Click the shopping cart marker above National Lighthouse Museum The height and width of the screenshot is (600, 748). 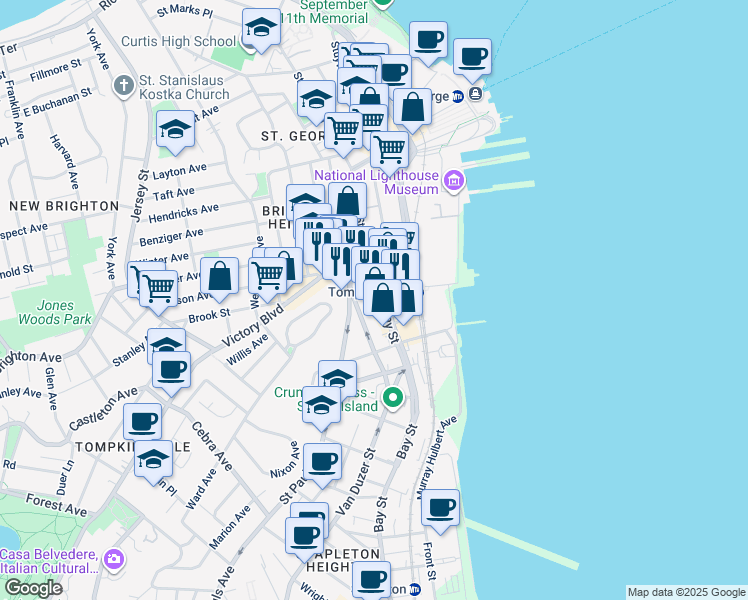tap(389, 151)
